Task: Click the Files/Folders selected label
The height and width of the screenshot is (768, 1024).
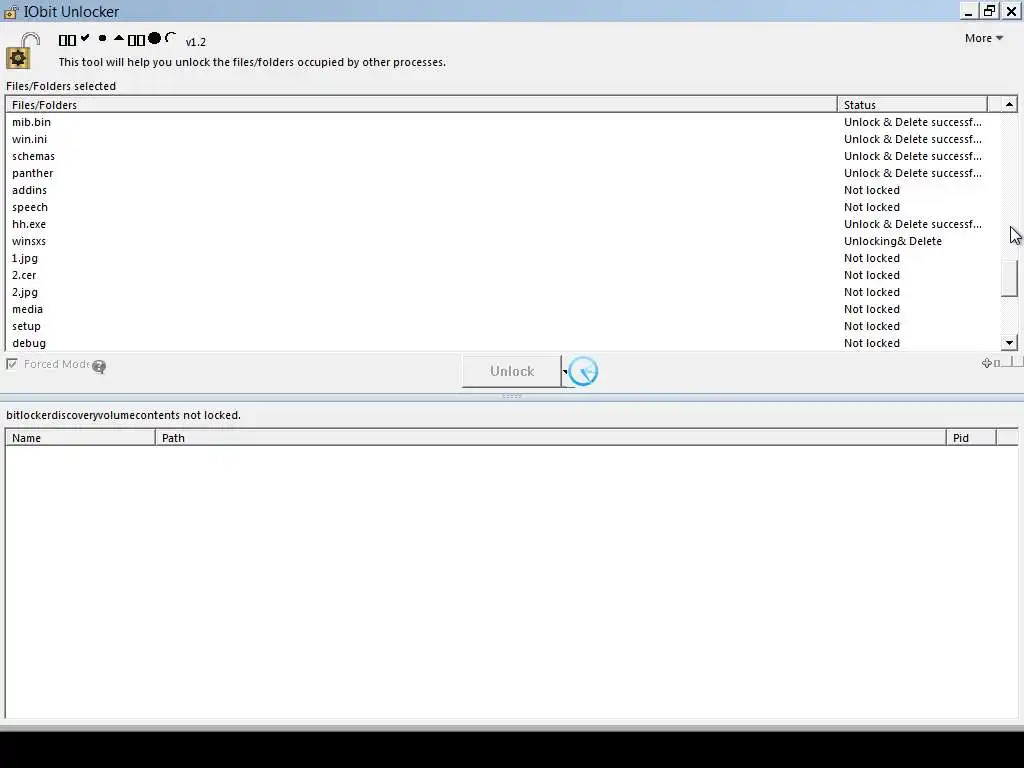Action: point(61,86)
